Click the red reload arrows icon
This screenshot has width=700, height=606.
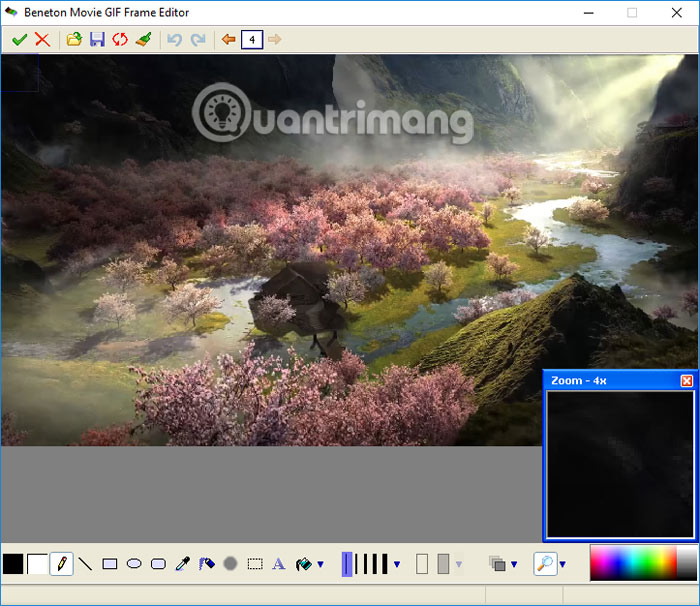tap(120, 39)
